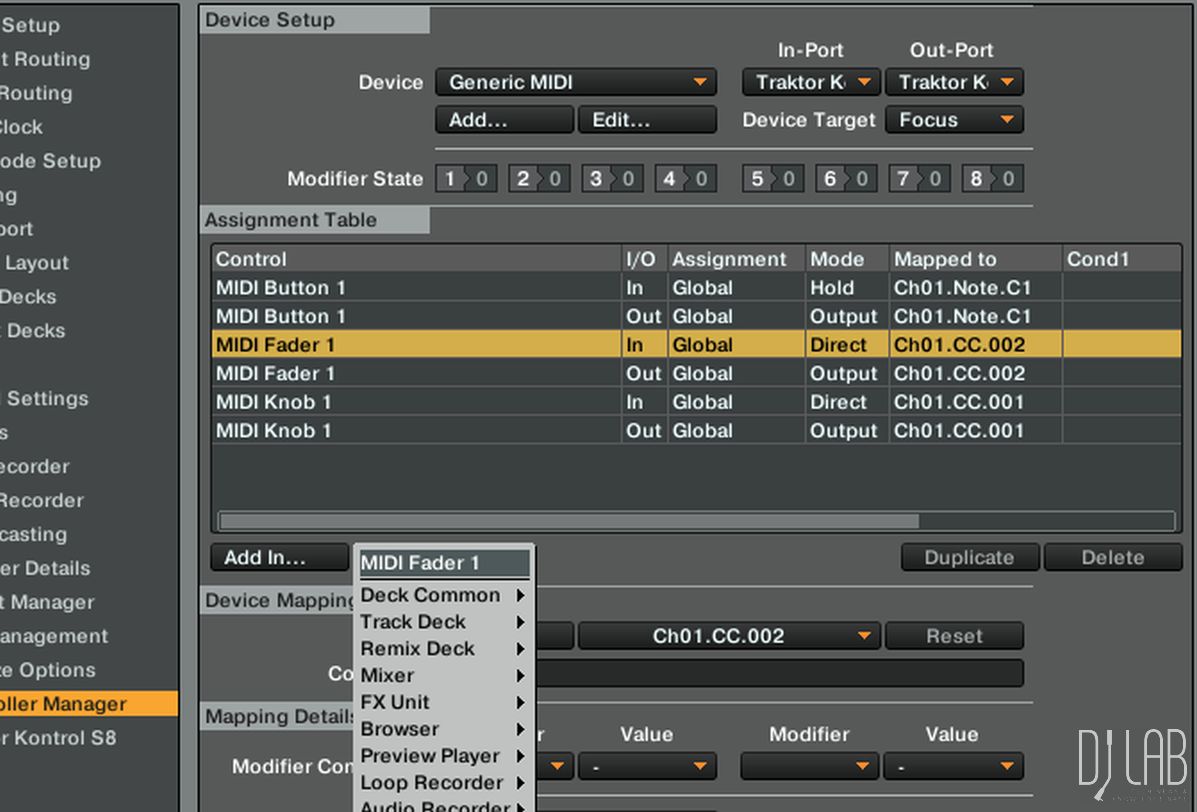The width and height of the screenshot is (1197, 812).
Task: Click the Add... device button
Action: coord(504,120)
